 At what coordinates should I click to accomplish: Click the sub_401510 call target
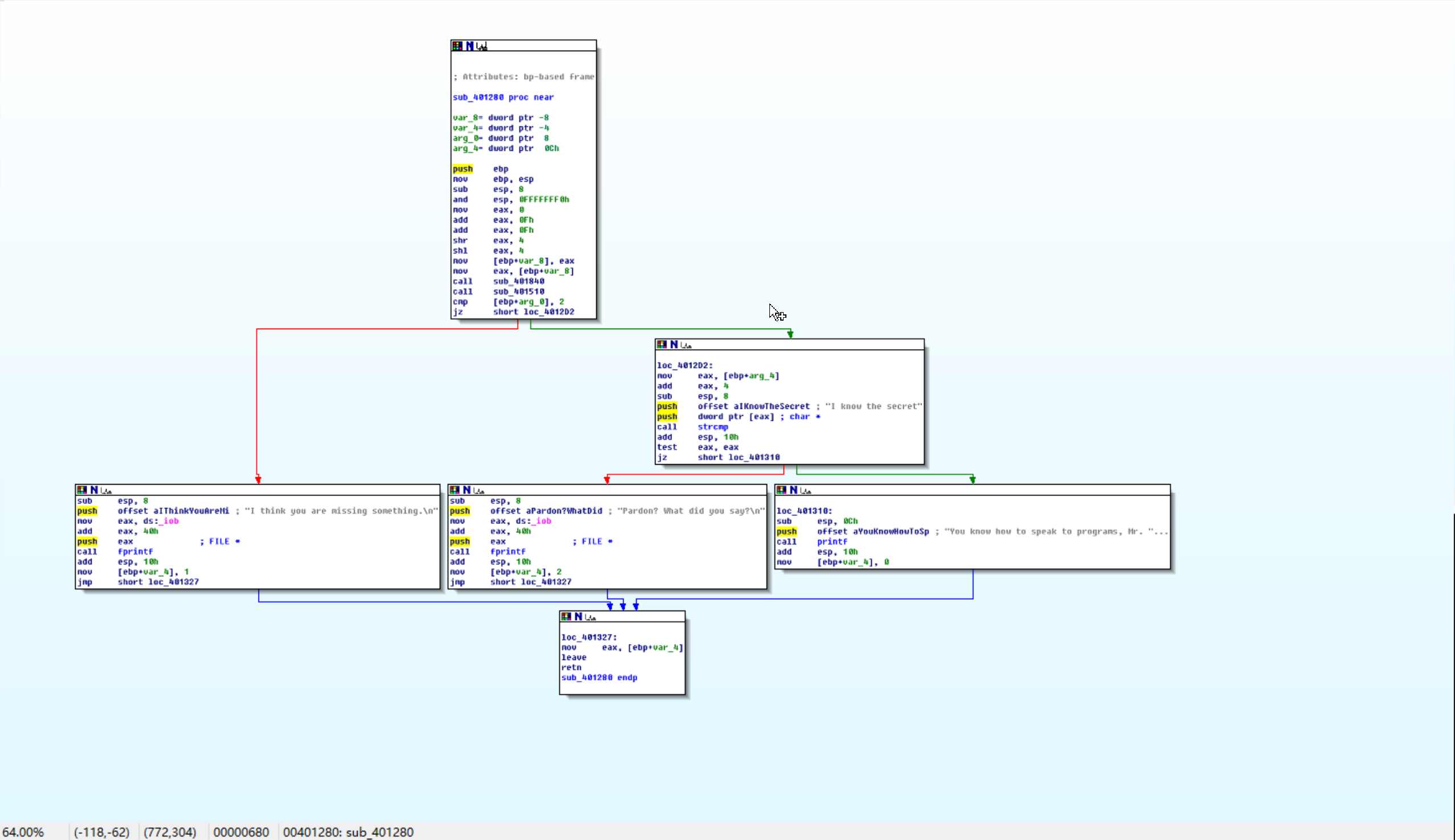click(x=518, y=292)
